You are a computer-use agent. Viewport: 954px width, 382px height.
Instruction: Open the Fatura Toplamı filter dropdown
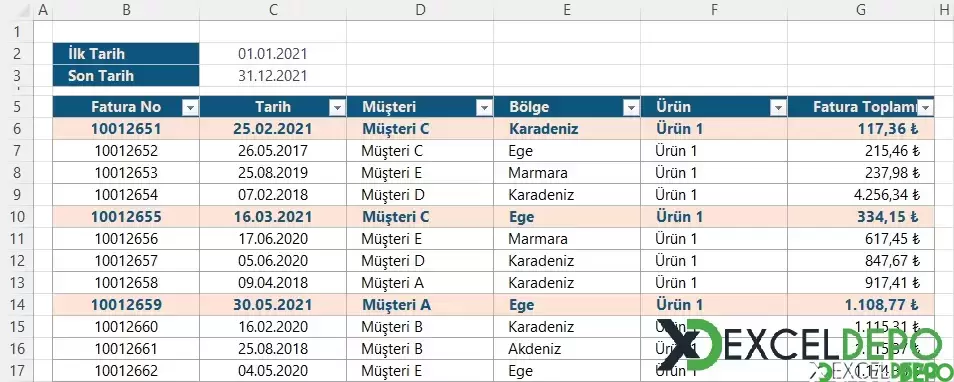925,108
